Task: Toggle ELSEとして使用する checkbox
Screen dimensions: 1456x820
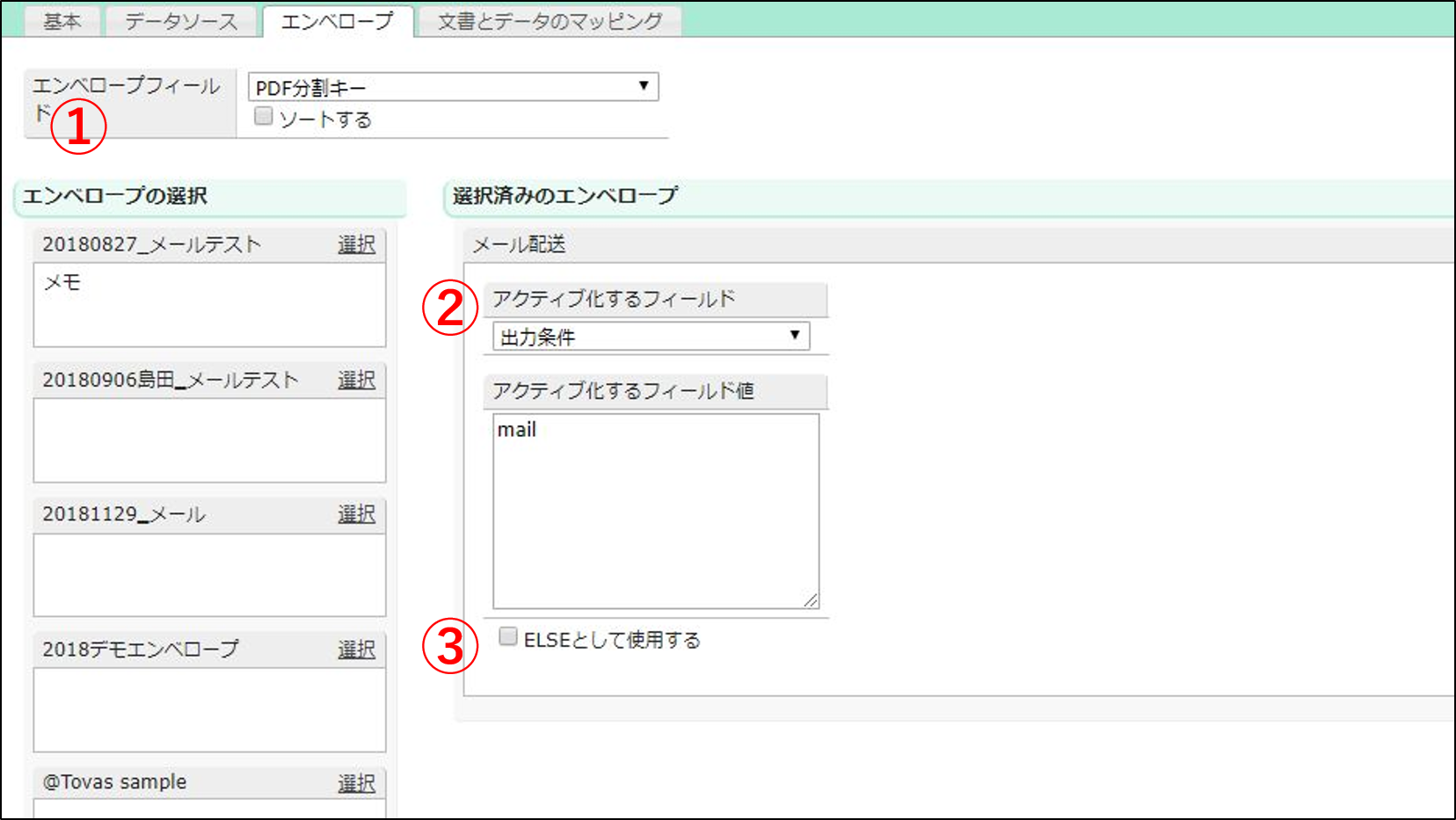Action: pyautogui.click(x=508, y=637)
